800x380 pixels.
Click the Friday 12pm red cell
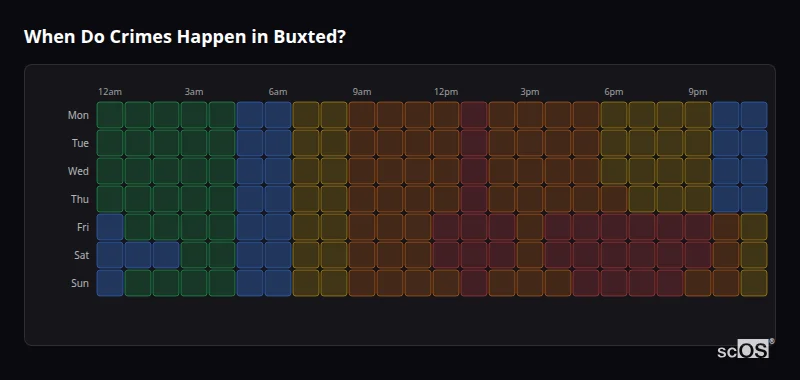coord(446,227)
